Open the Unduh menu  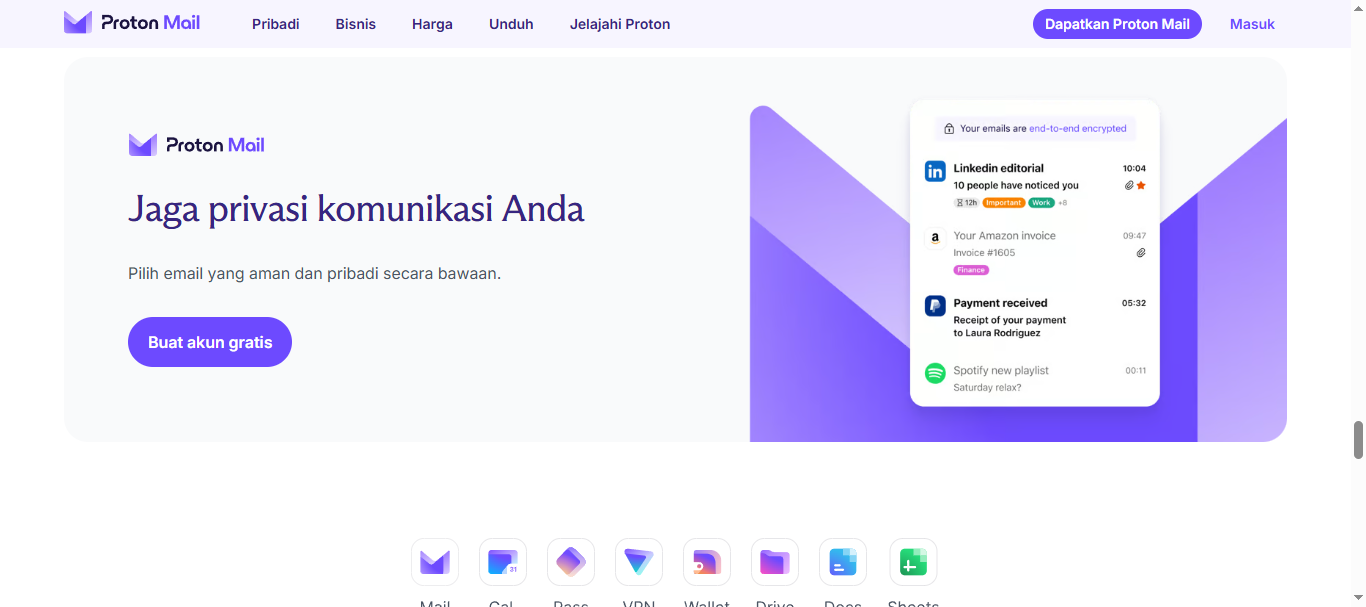point(511,24)
